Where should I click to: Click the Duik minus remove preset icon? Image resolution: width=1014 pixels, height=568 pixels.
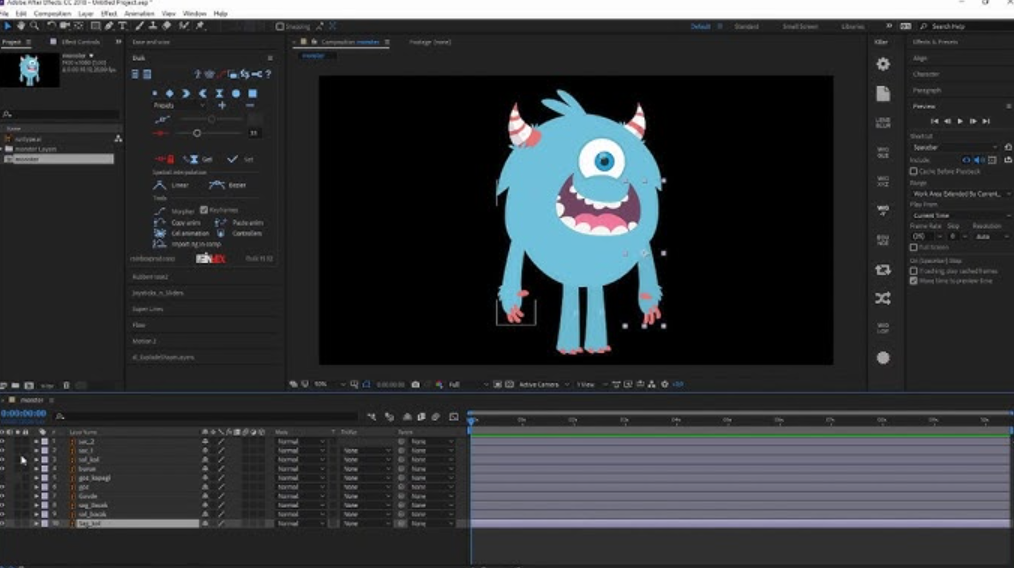(250, 105)
